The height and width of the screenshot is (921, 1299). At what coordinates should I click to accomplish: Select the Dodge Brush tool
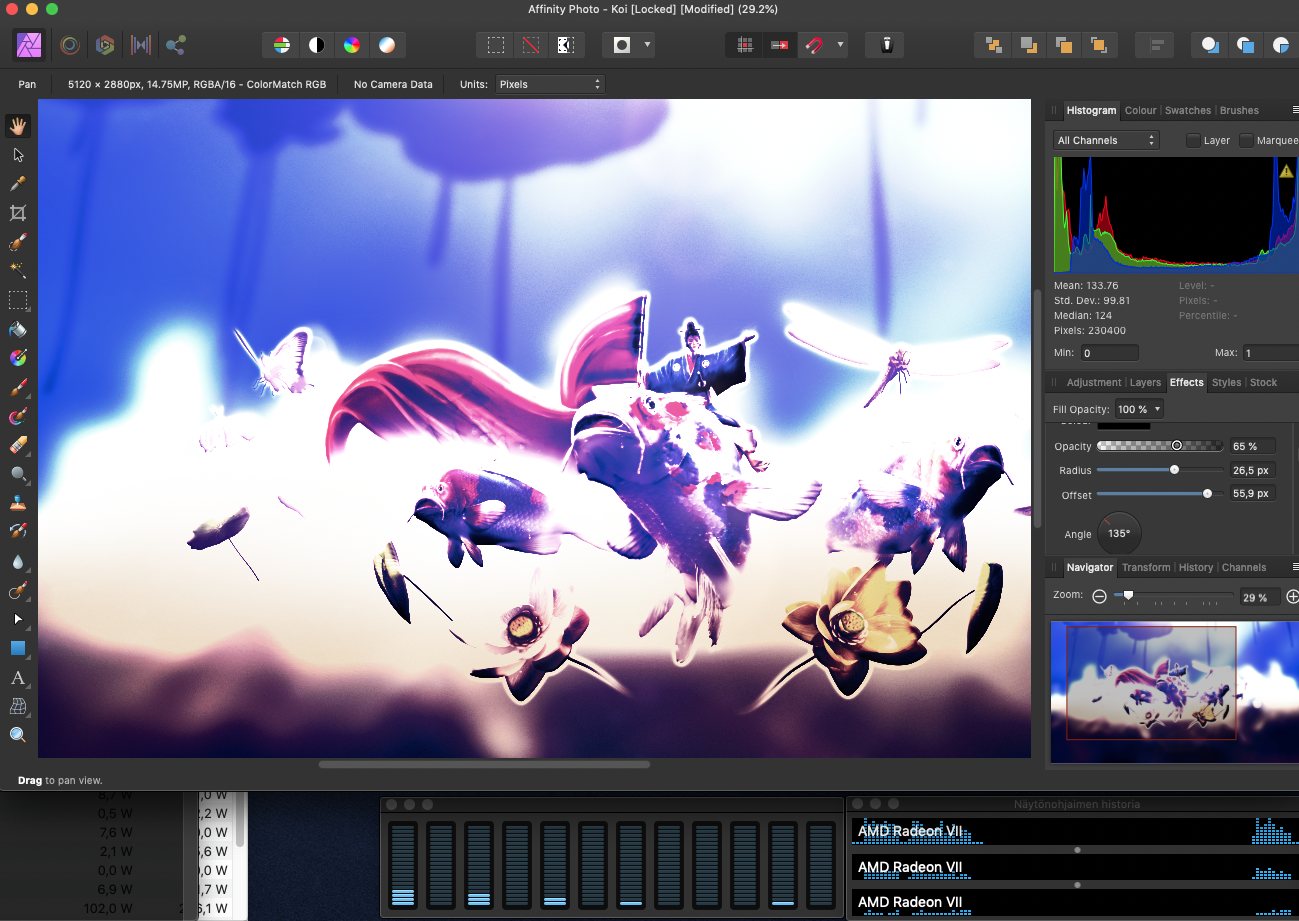coord(17,474)
